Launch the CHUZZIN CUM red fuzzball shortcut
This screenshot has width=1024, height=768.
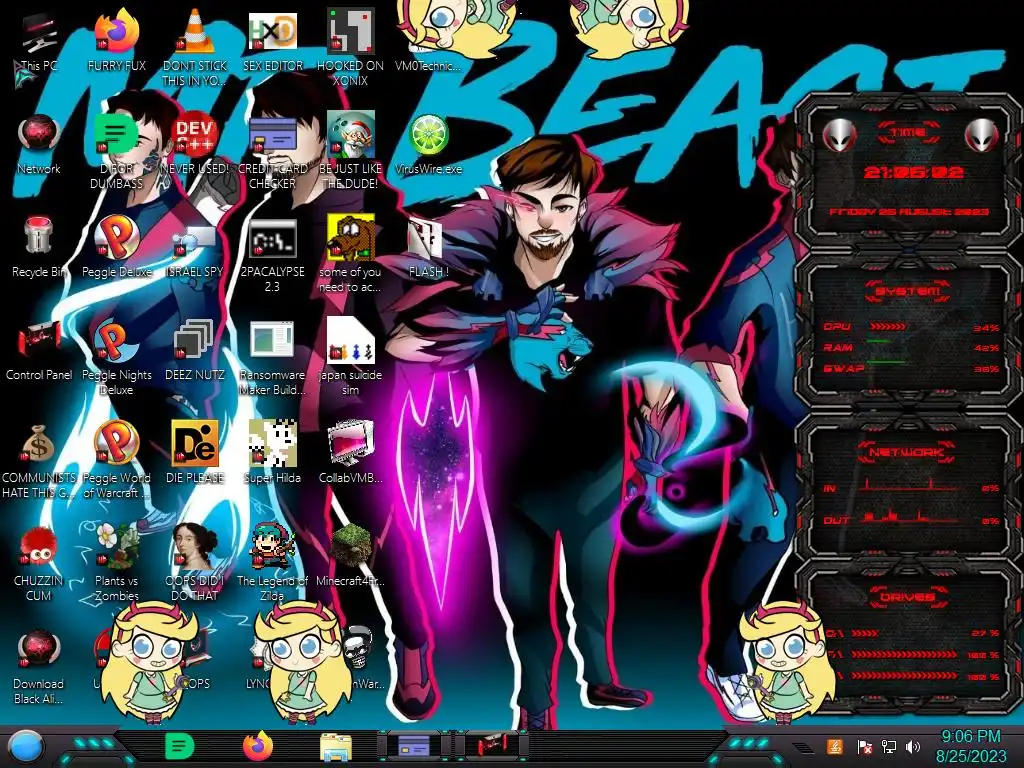pos(39,563)
